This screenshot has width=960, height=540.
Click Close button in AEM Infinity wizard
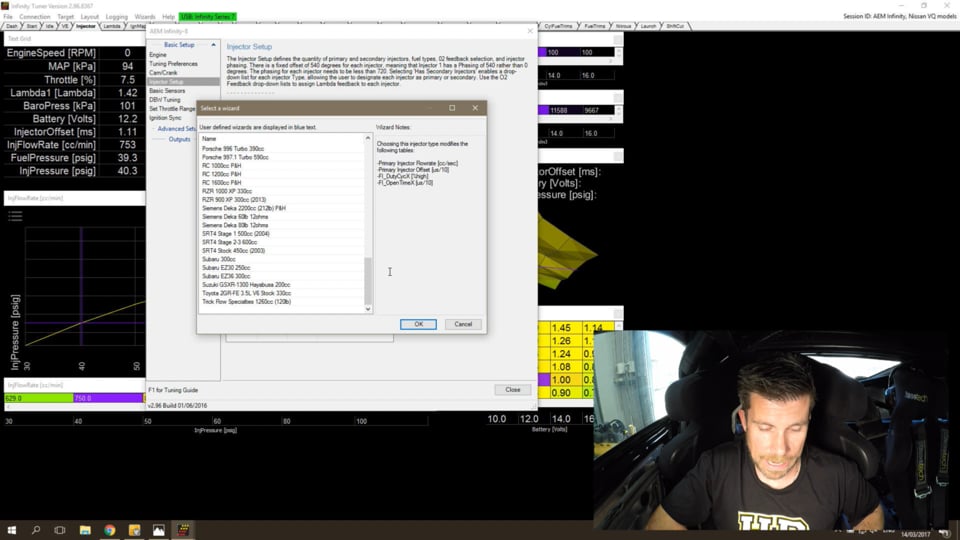pos(512,389)
